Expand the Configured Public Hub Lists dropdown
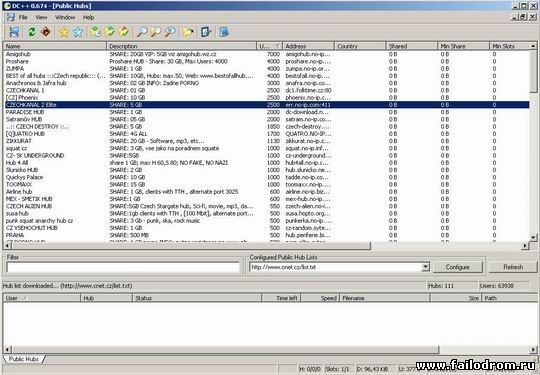Image resolution: width=540 pixels, height=375 pixels. (x=425, y=267)
